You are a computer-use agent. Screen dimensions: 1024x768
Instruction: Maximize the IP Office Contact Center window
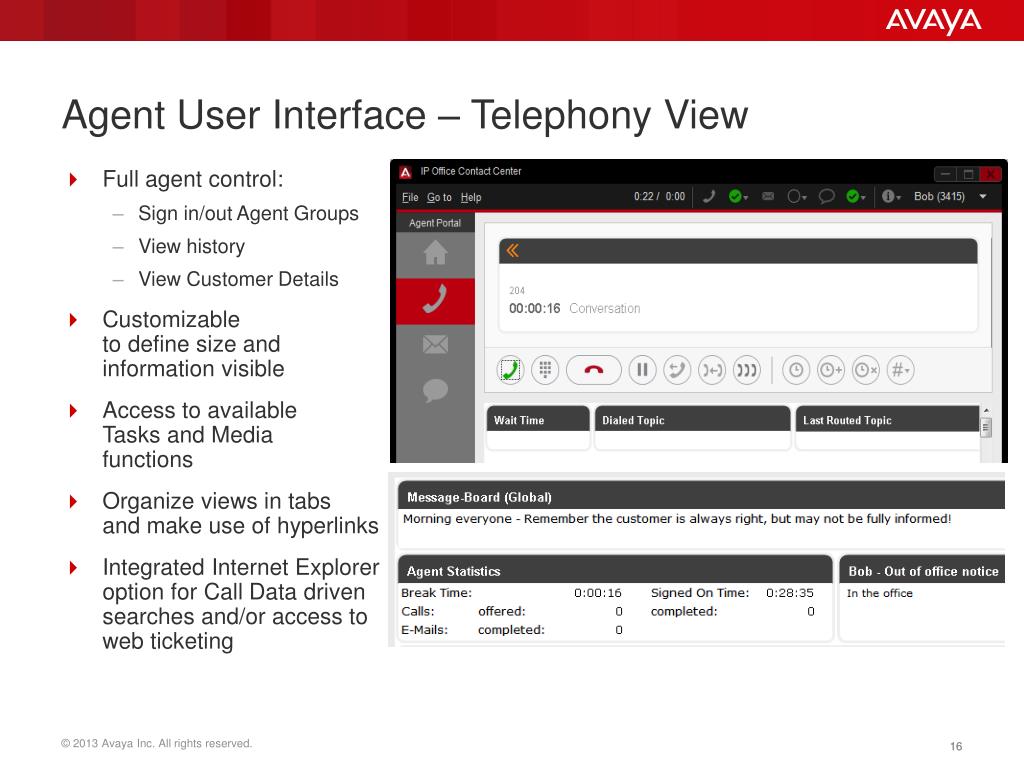[x=968, y=174]
